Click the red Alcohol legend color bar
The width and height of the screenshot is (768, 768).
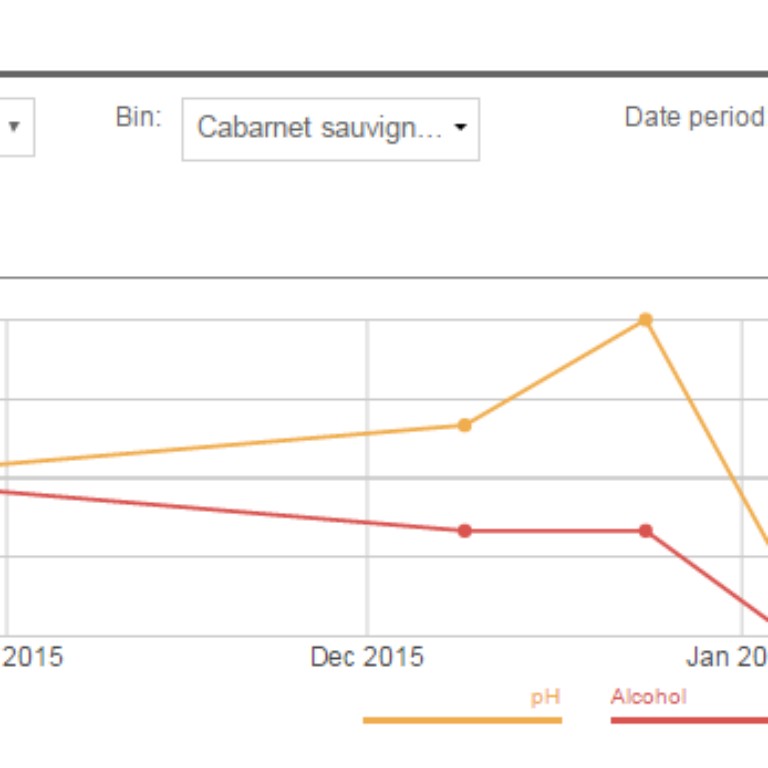689,720
